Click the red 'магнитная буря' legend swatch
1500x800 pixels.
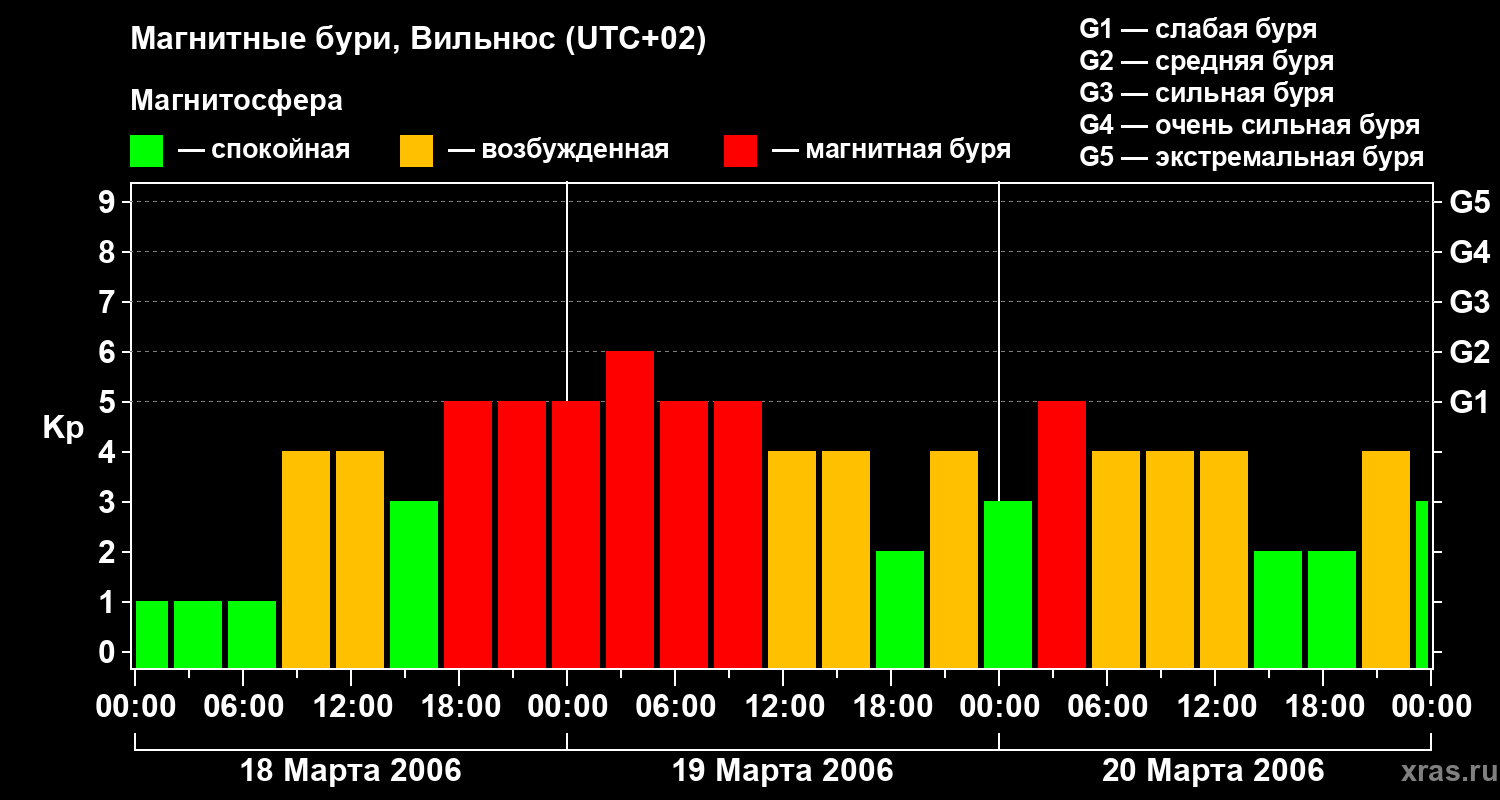(740, 151)
